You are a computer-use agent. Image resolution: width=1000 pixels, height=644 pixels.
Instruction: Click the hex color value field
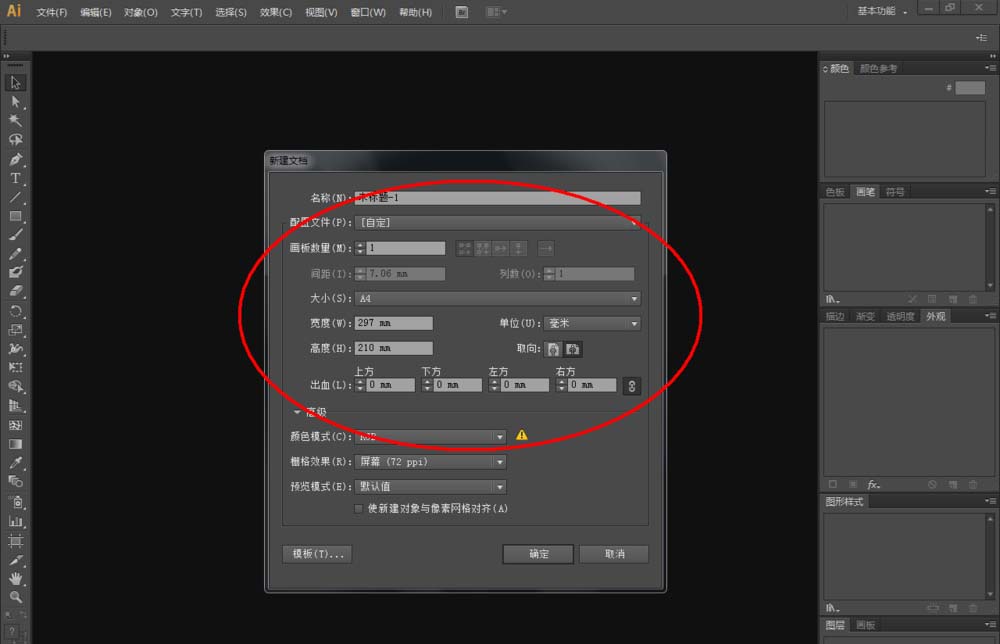(x=970, y=88)
